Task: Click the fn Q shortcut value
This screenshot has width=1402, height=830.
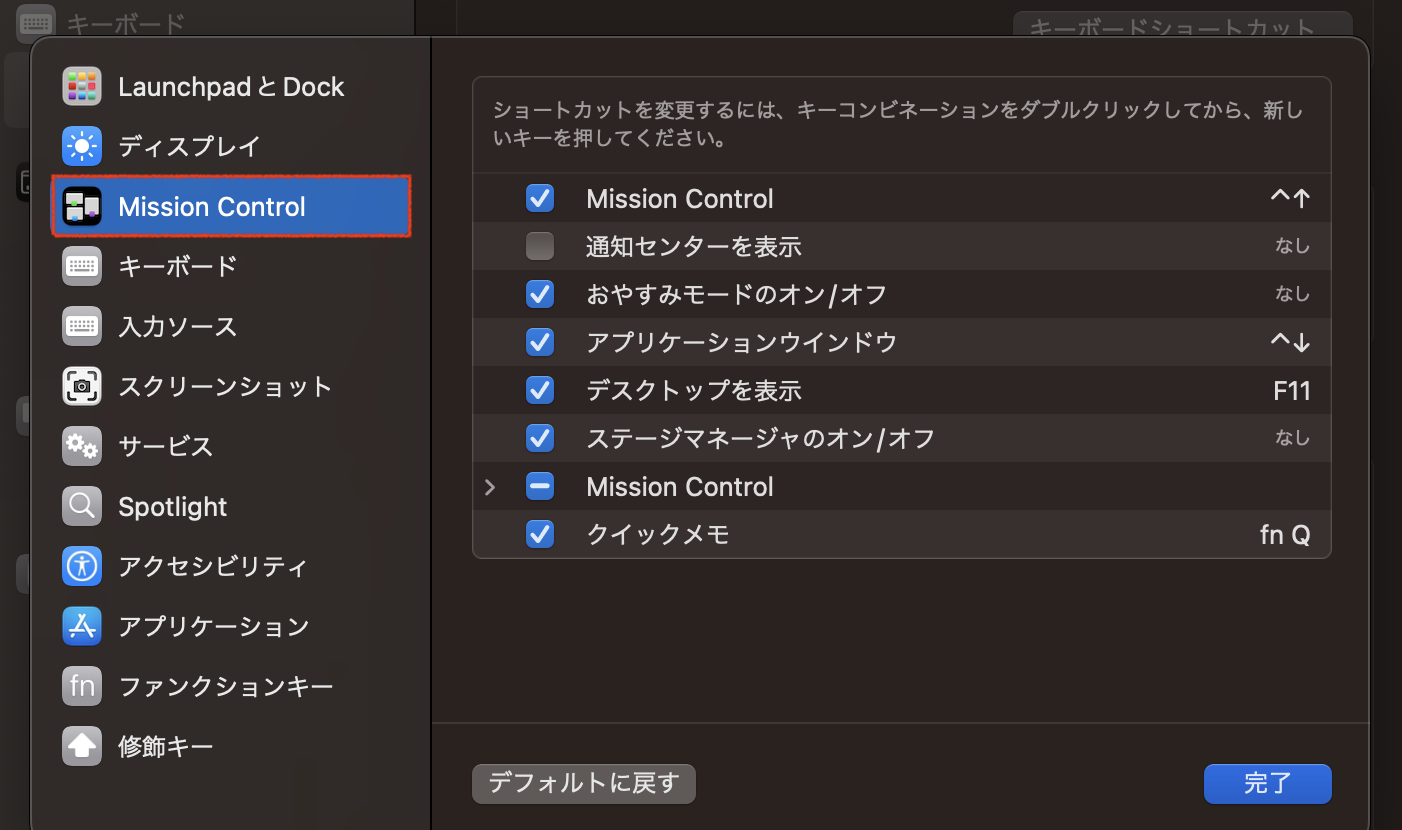Action: click(x=1285, y=535)
